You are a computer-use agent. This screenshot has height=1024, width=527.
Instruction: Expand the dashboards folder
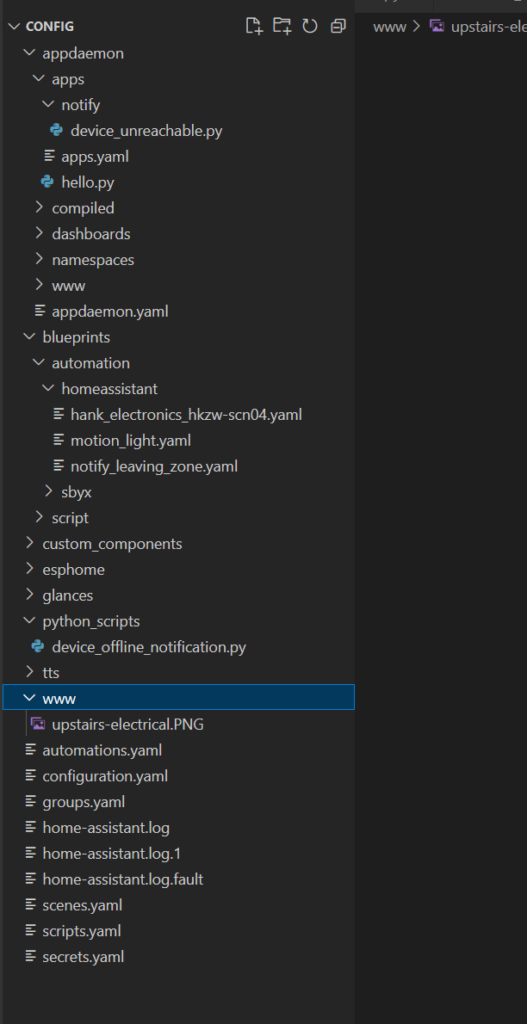click(x=39, y=234)
